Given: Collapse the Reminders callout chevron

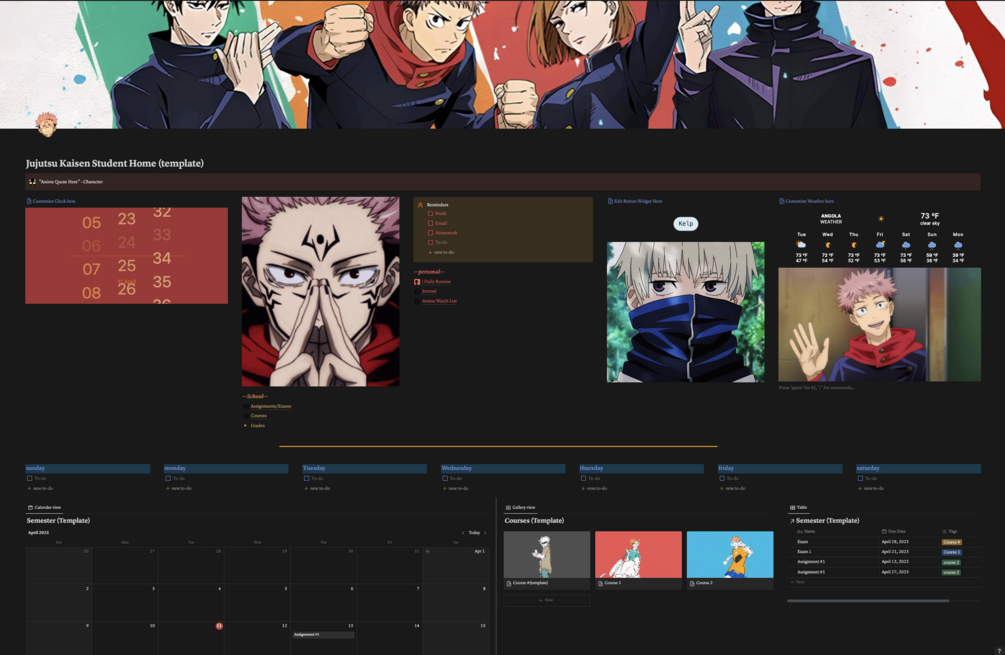Looking at the screenshot, I should (420, 204).
